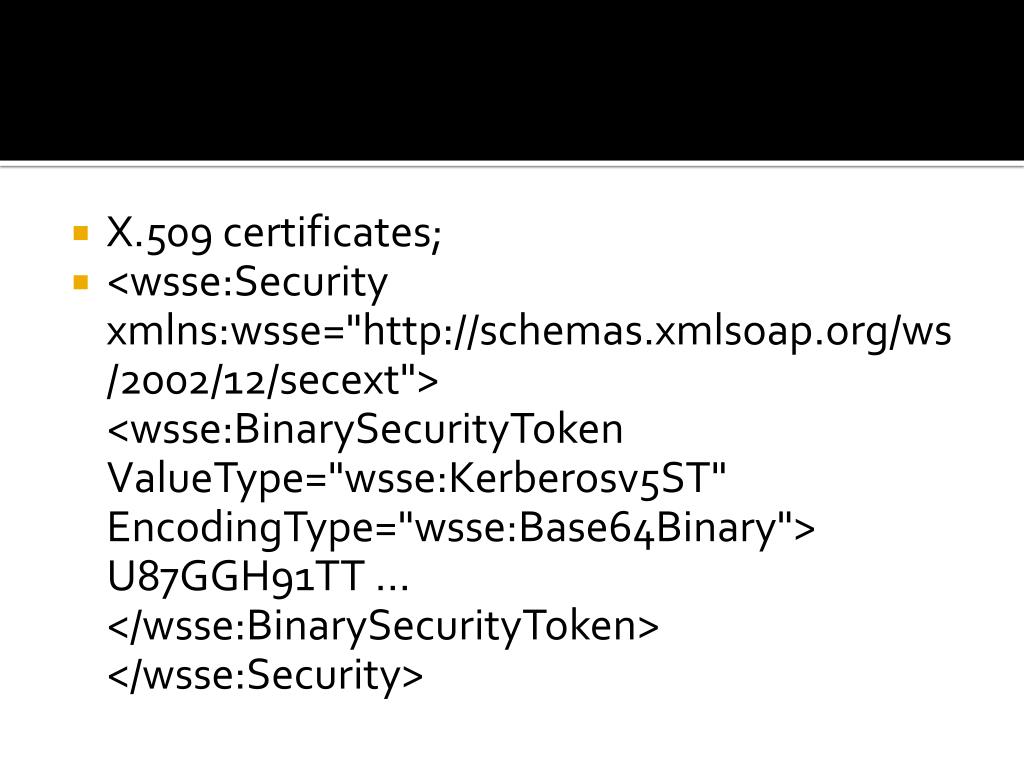This screenshot has height=768, width=1024.
Task: Click the U87GGH91TT token string
Action: point(236,577)
